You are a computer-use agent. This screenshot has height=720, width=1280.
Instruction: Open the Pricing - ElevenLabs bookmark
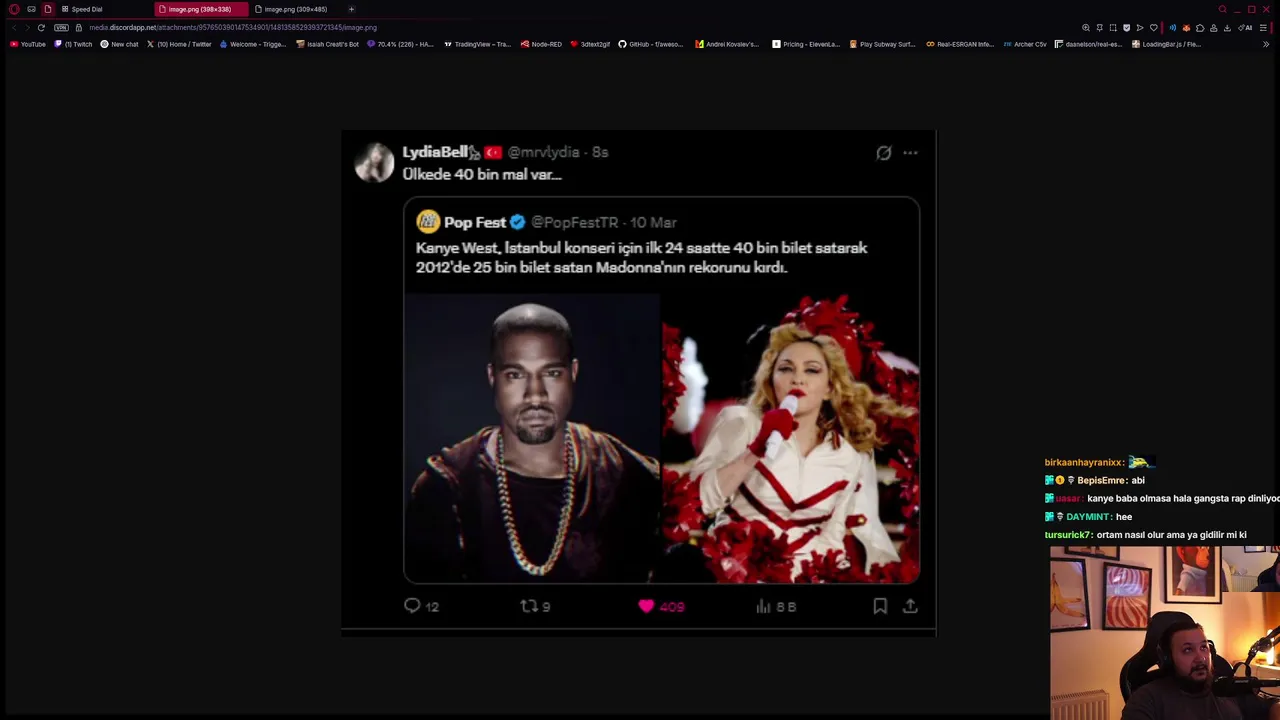pyautogui.click(x=806, y=44)
